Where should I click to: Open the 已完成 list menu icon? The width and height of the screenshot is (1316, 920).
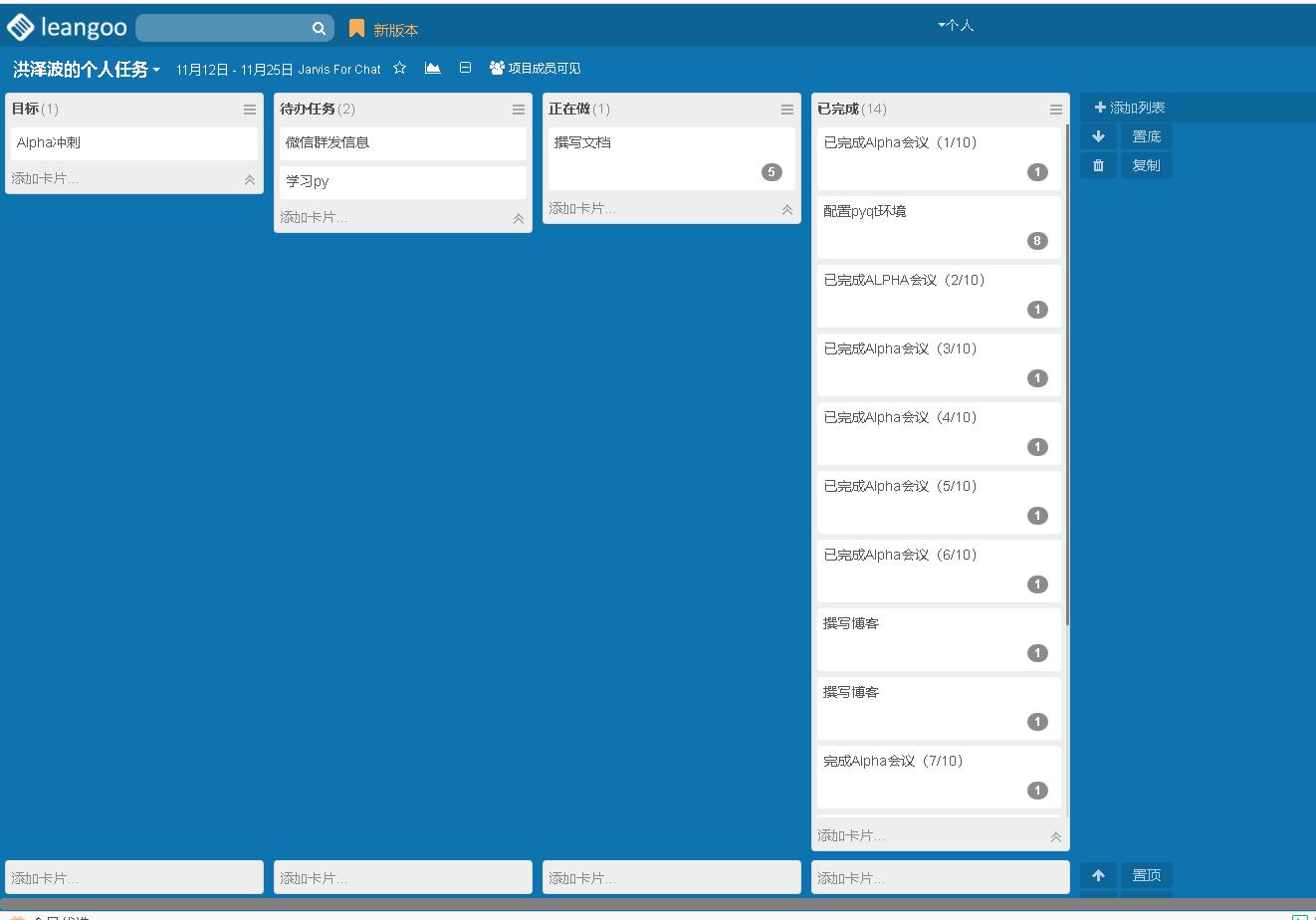point(1056,110)
